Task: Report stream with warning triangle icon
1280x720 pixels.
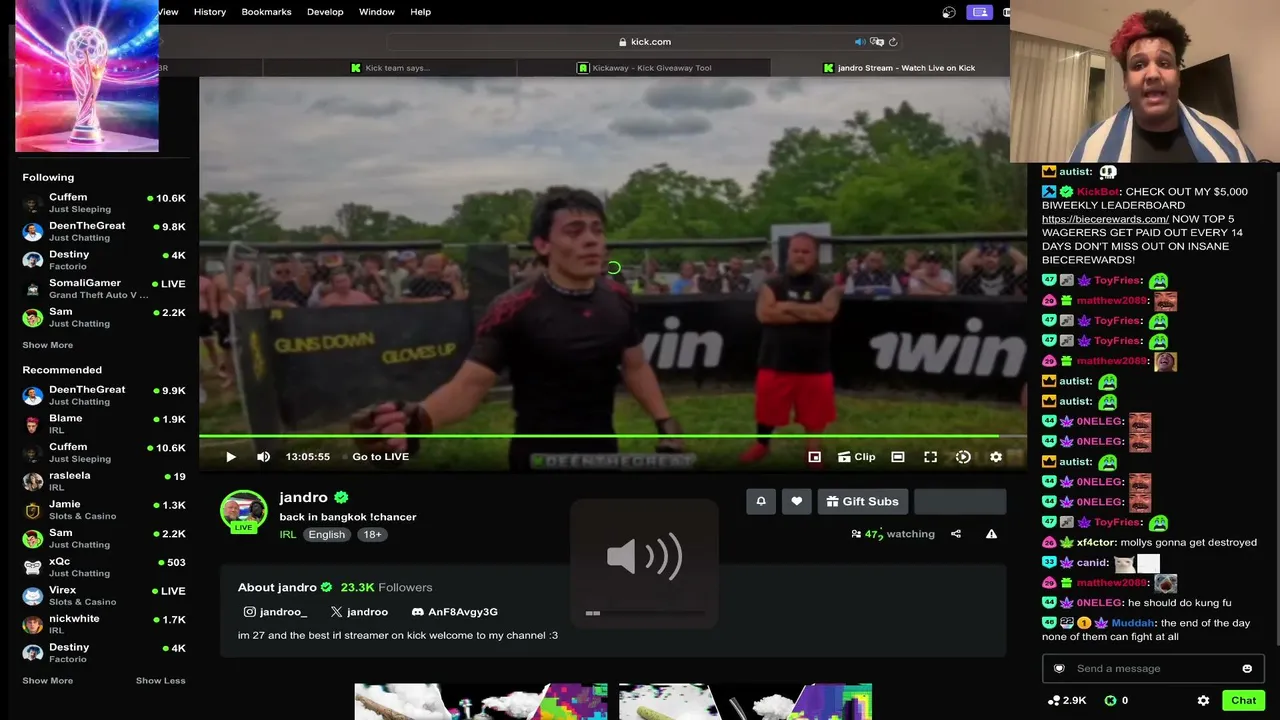Action: coord(991,534)
